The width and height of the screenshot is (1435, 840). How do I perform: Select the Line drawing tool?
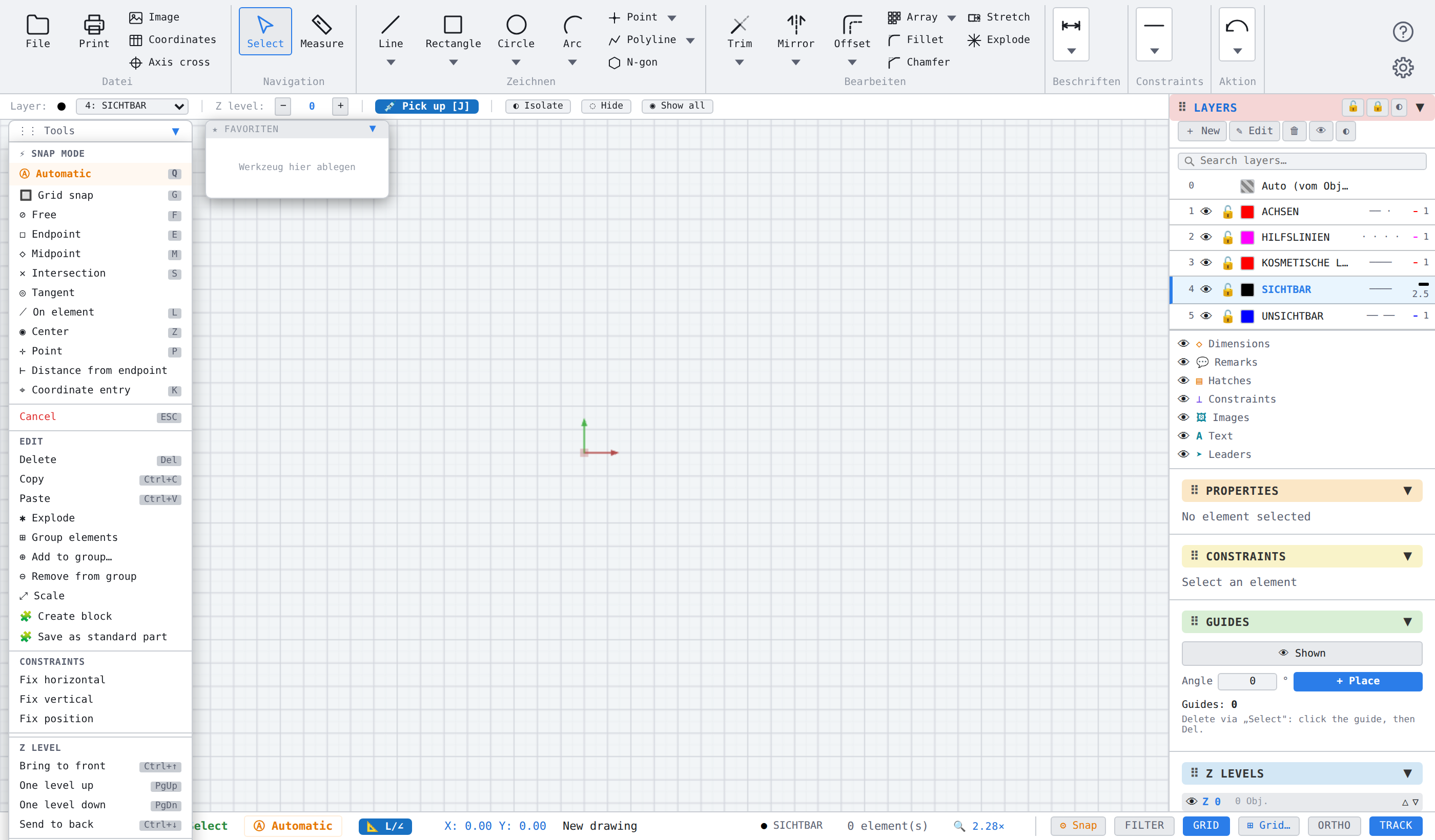[x=391, y=31]
